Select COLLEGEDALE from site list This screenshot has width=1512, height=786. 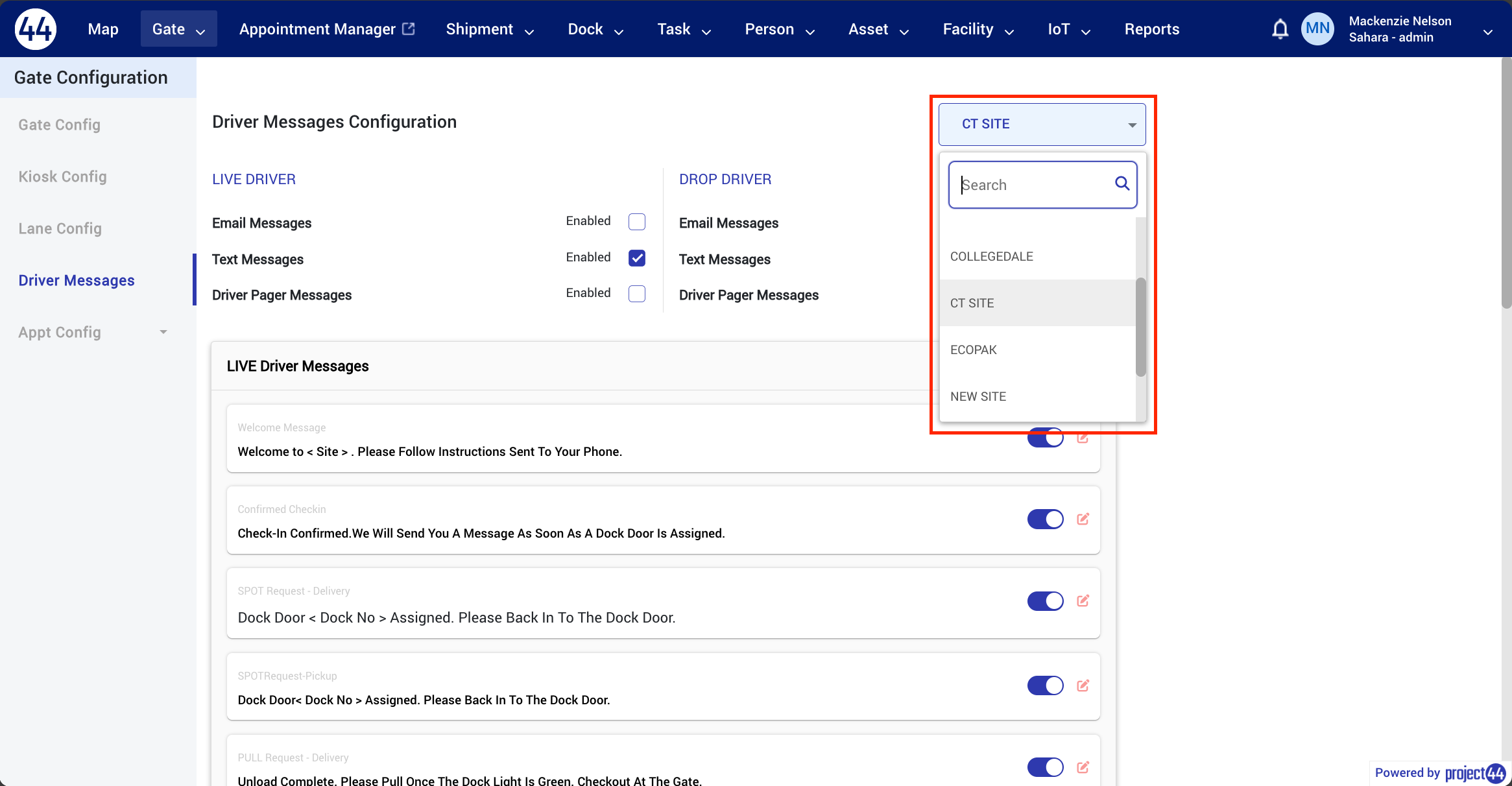click(1037, 256)
